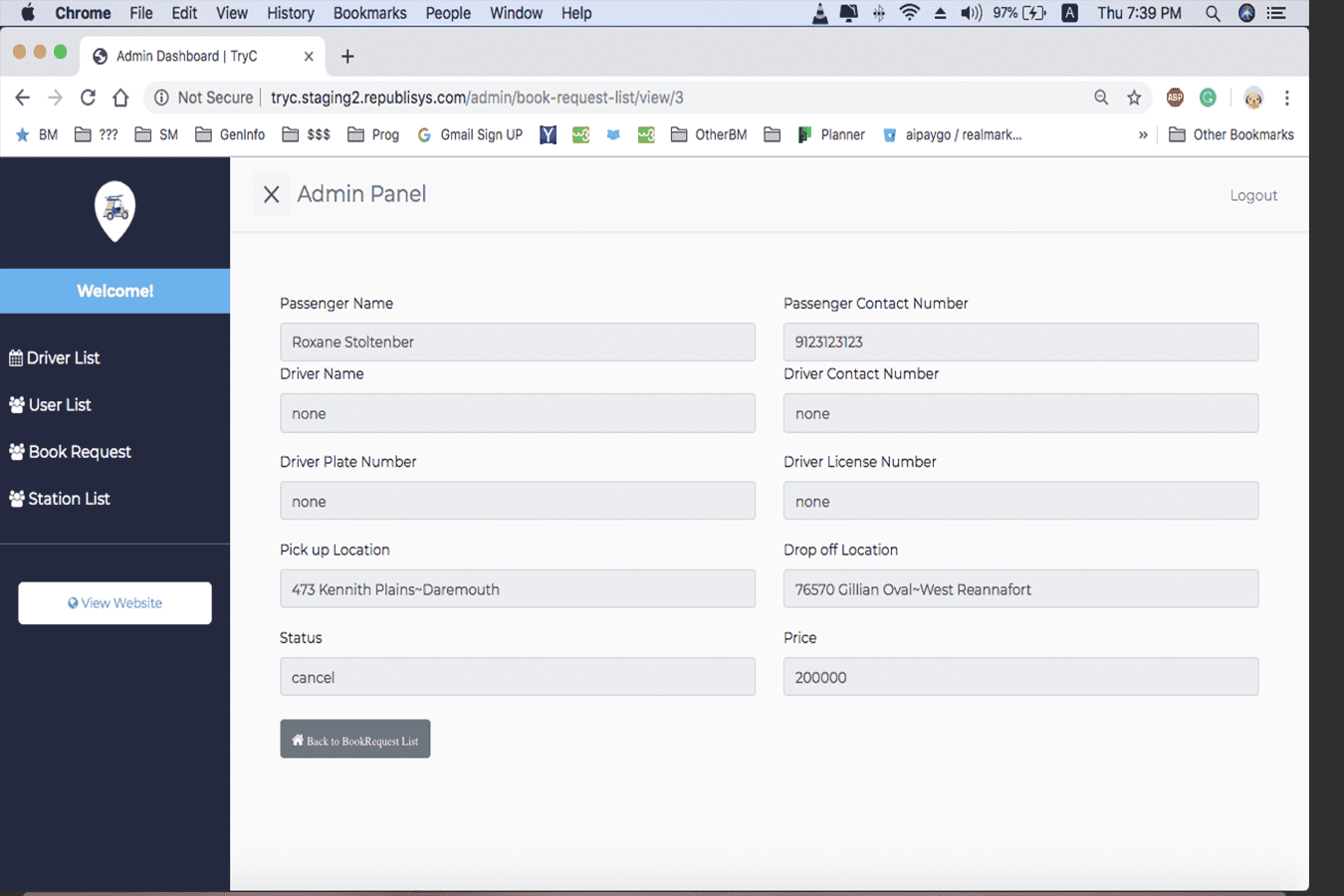Open Spotlight search in menu bar
This screenshot has width=1344, height=896.
(x=1213, y=13)
